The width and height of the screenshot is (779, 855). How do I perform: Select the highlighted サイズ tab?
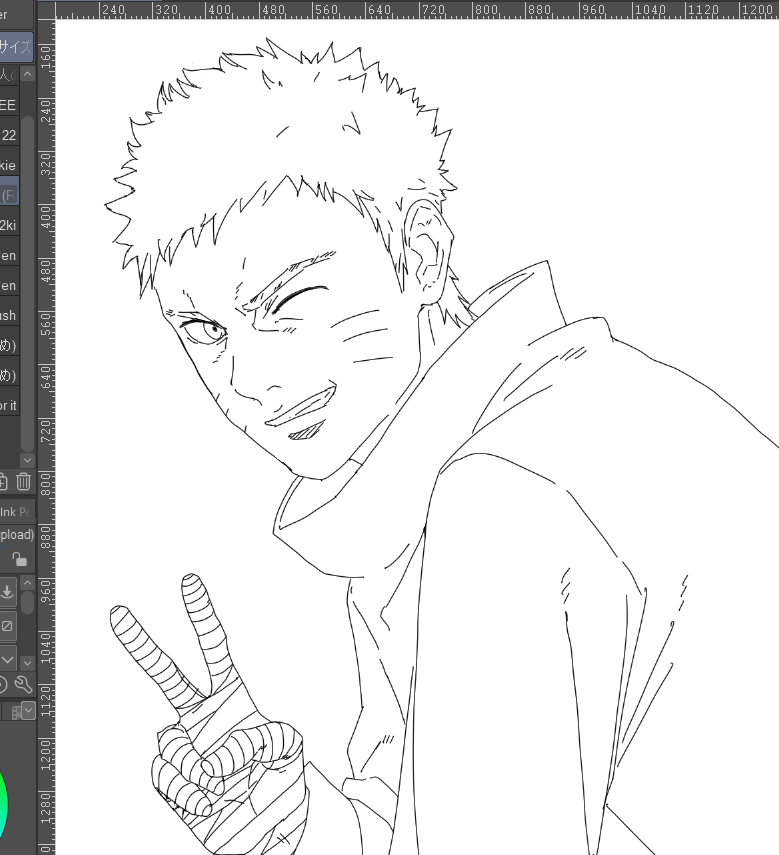[x=16, y=47]
